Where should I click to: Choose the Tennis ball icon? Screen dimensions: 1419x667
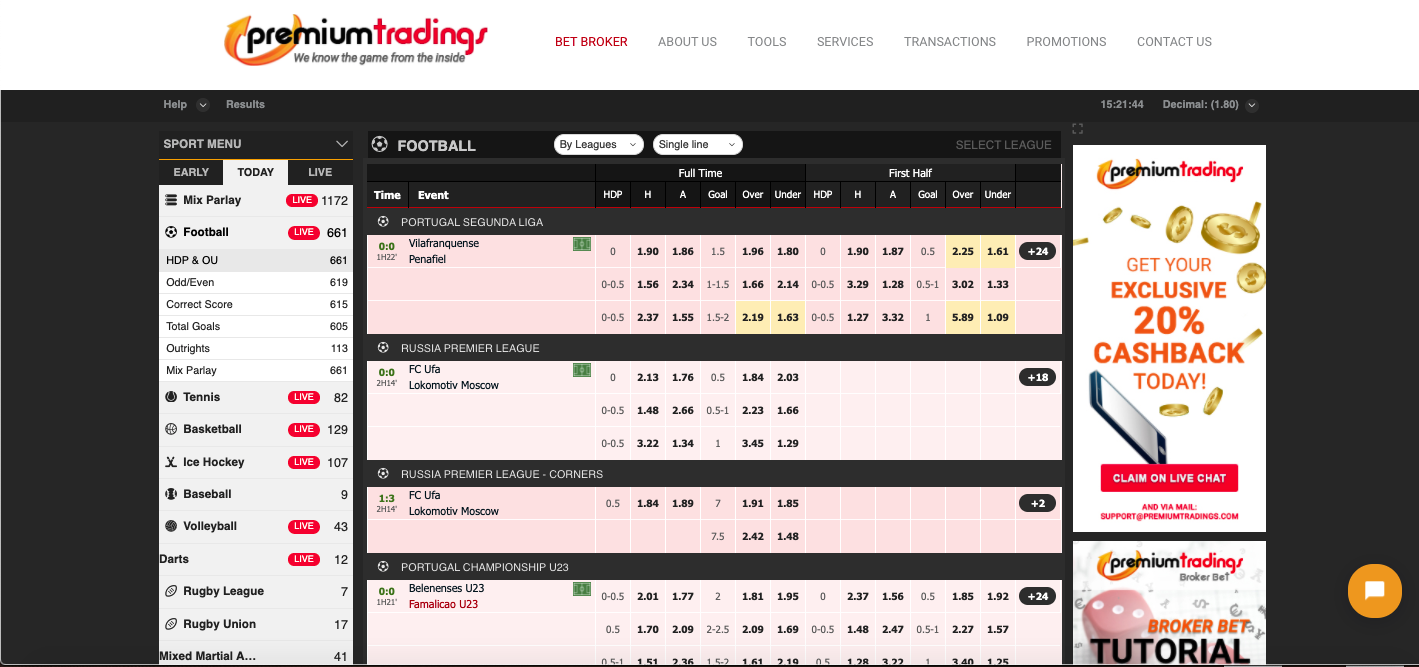click(171, 397)
